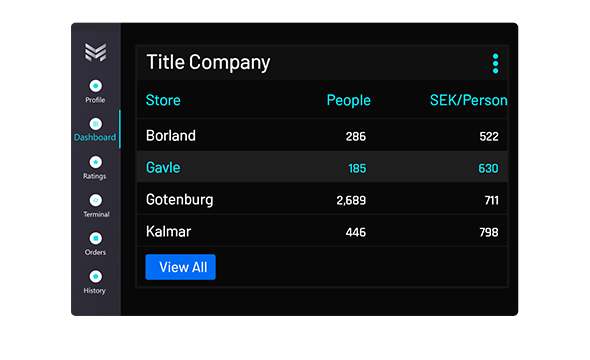The height and width of the screenshot is (360, 590).
Task: Click Gotenburg's 2,689 people value
Action: pyautogui.click(x=351, y=200)
